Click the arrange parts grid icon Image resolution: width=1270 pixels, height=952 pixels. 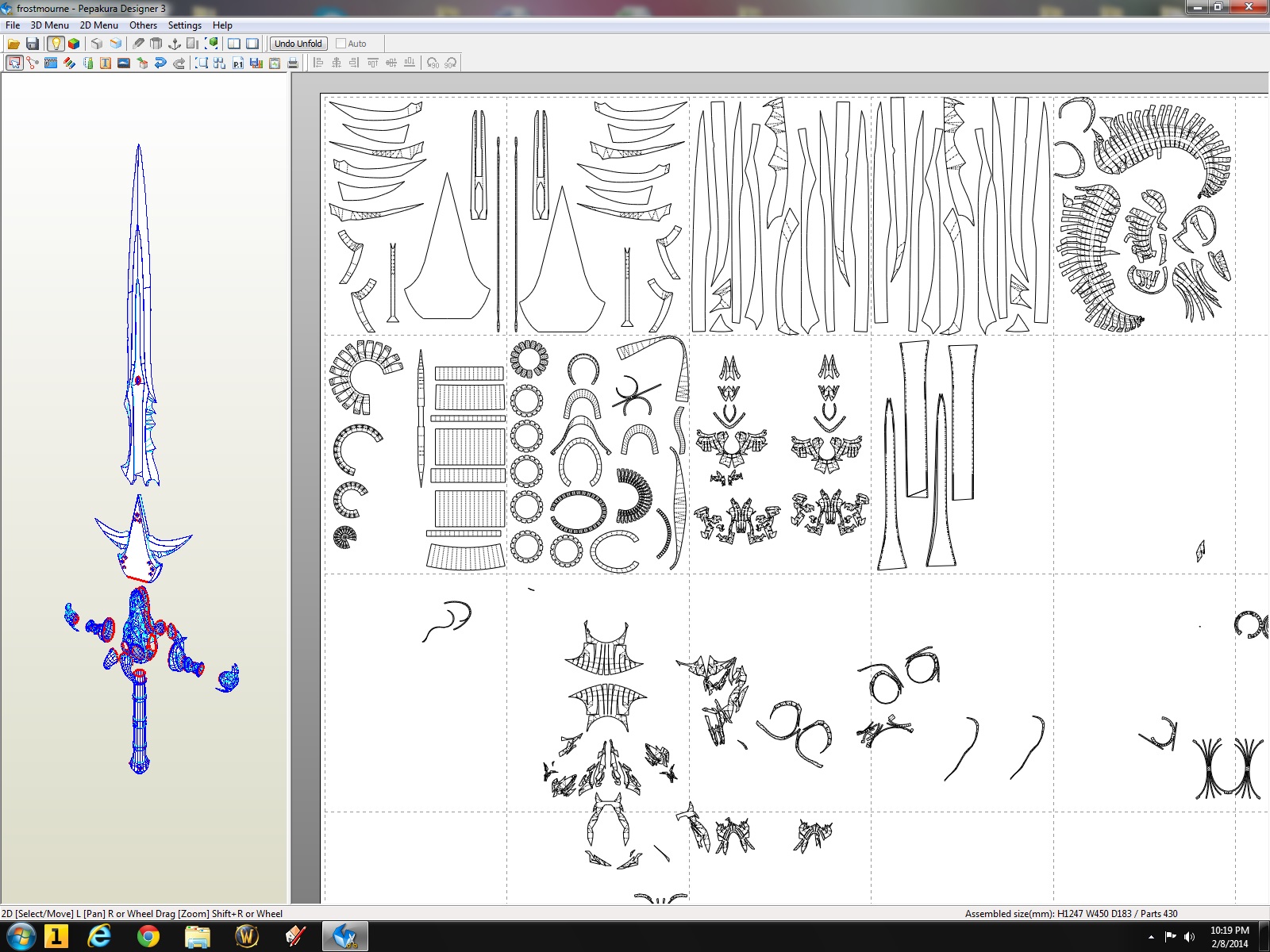(x=220, y=63)
